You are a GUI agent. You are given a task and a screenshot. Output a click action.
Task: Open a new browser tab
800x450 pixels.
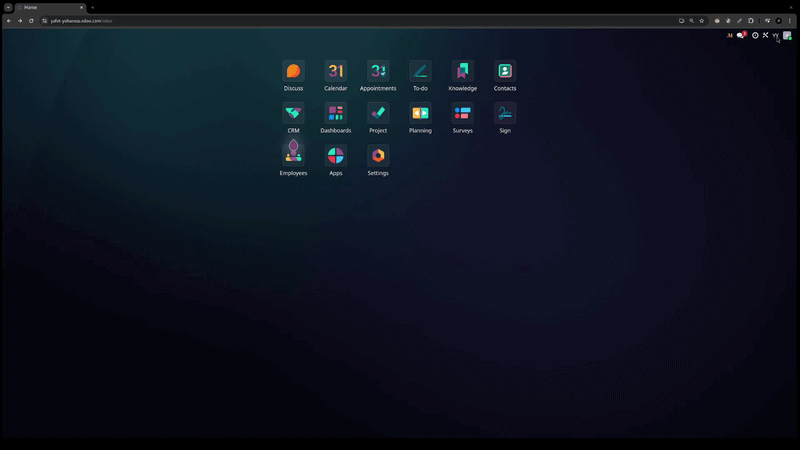pyautogui.click(x=92, y=8)
